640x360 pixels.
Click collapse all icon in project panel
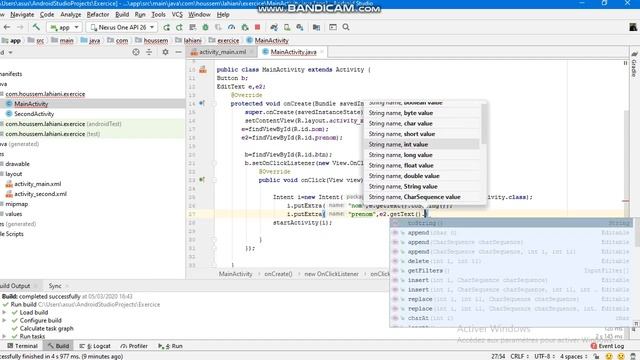pos(149,52)
